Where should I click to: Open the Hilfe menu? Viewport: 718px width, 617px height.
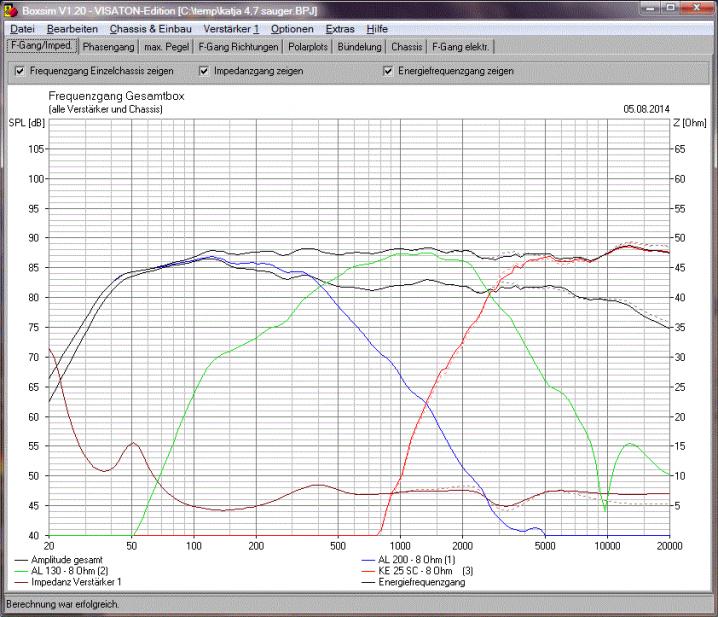tap(377, 29)
